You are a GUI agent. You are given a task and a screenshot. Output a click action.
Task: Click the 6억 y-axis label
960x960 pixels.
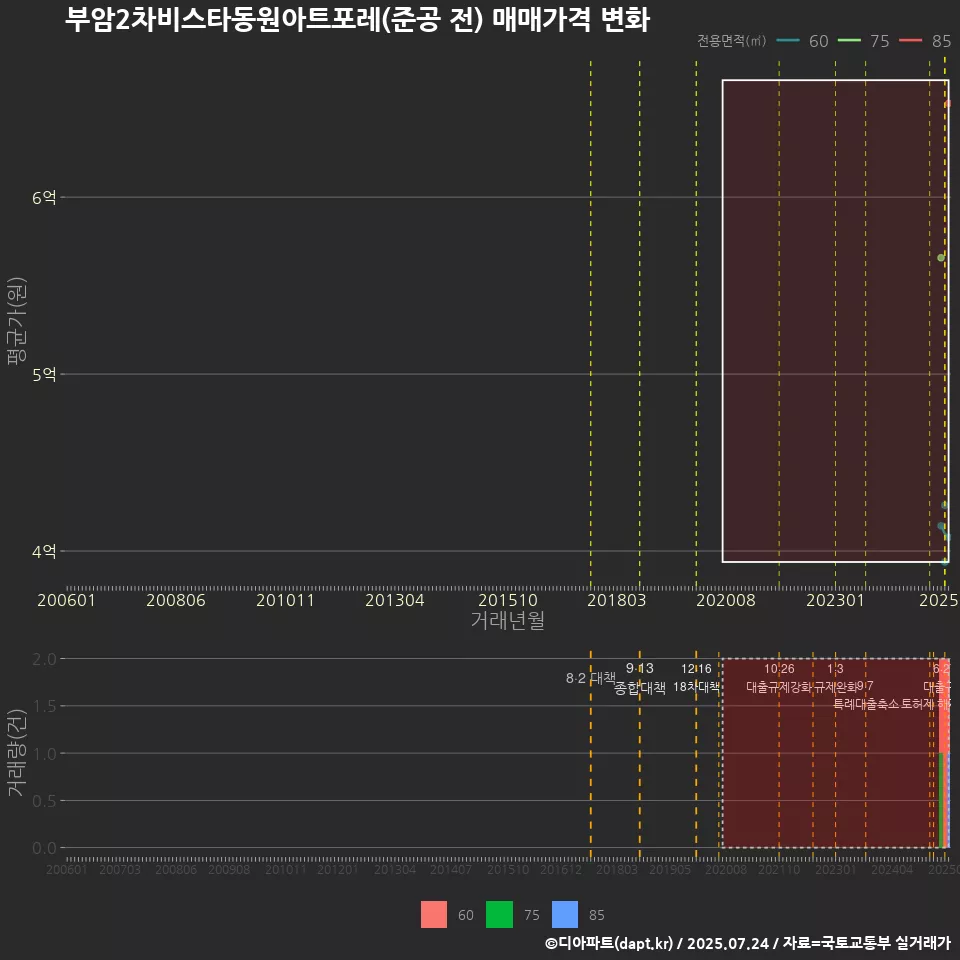coord(44,197)
